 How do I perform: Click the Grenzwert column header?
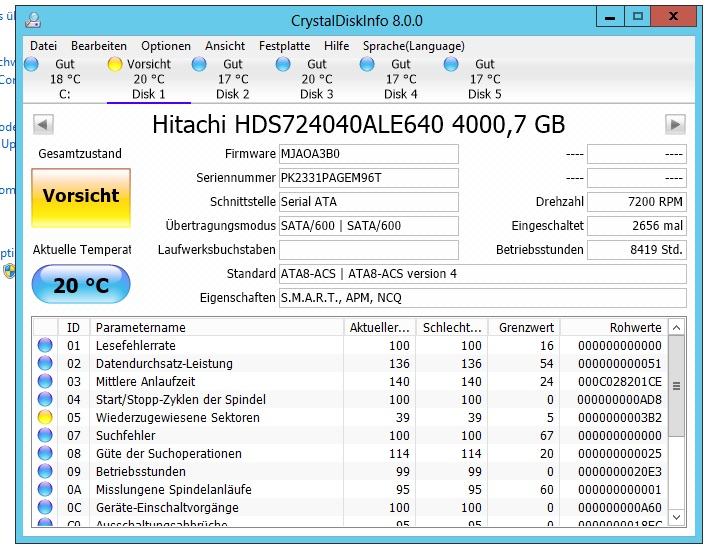coord(524,327)
